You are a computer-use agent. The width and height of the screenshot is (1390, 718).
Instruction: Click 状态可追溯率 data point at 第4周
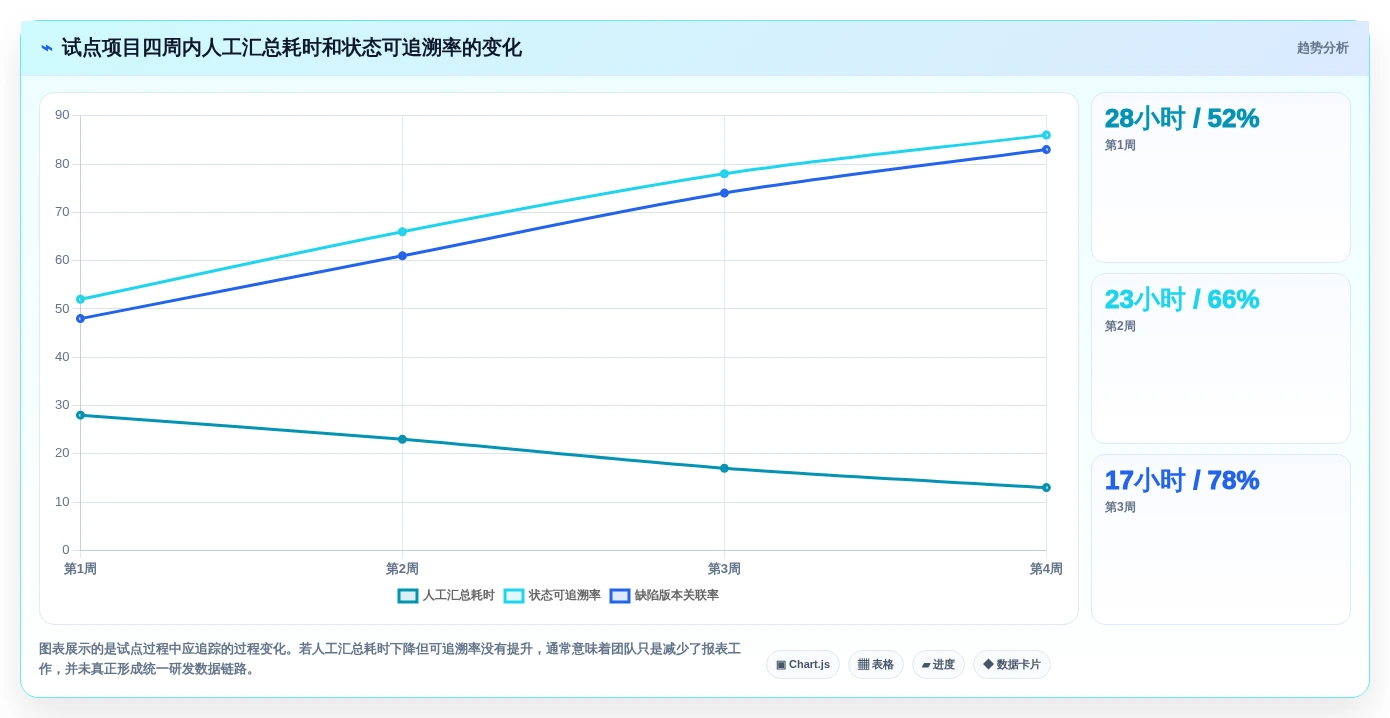pos(1047,135)
